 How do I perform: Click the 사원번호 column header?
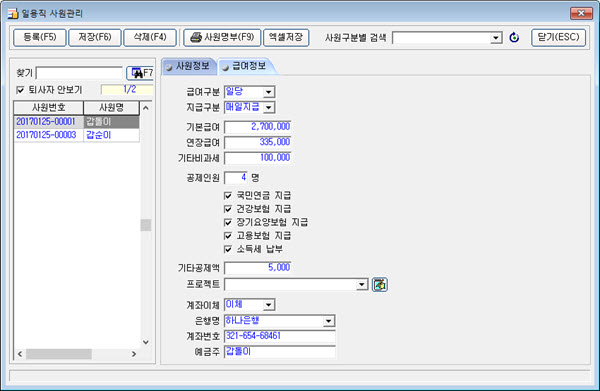(48, 108)
